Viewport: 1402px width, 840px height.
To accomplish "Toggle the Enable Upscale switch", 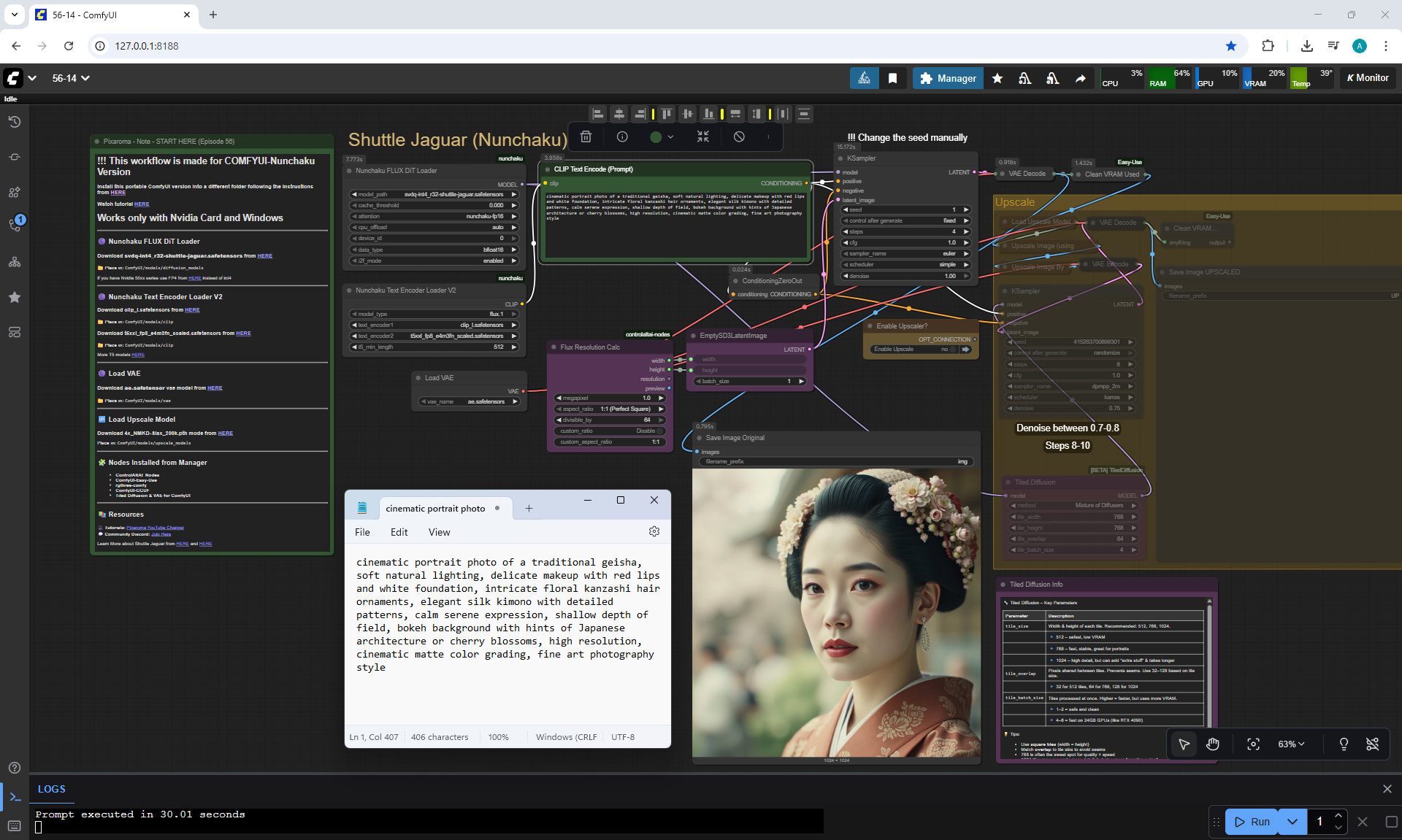I will click(952, 350).
